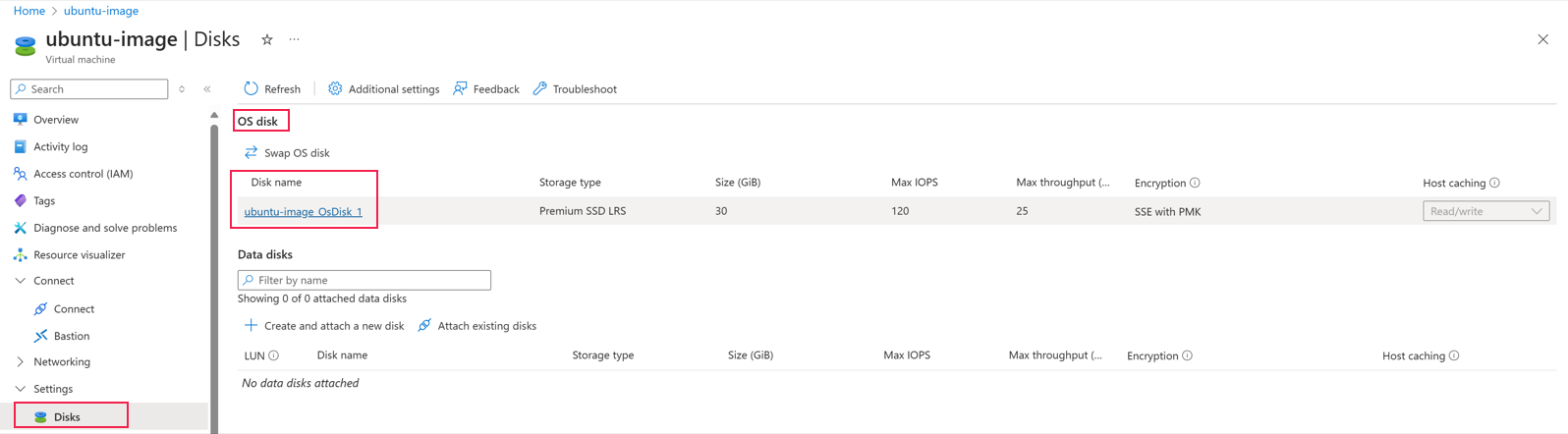Screen dimensions: 1568x434
Task: Open the Activity log menu item
Action: pos(60,146)
